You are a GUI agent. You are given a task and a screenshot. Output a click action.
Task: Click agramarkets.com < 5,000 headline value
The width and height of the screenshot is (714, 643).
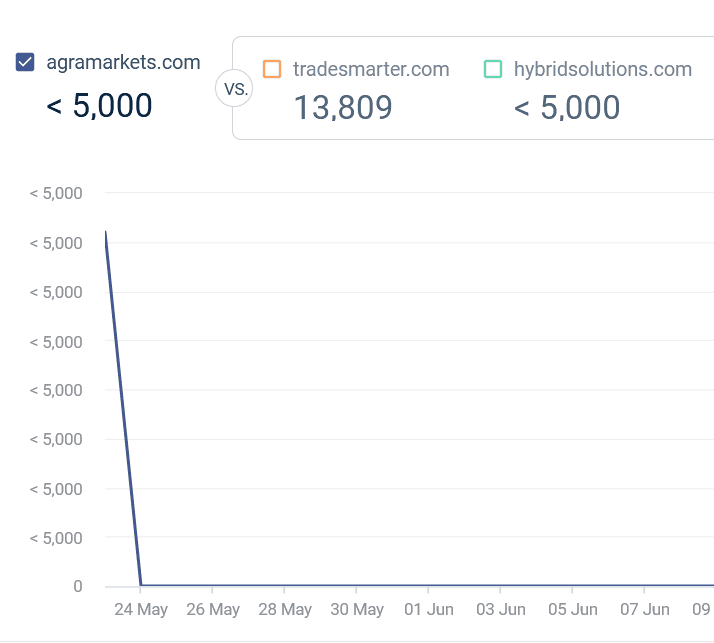click(99, 106)
